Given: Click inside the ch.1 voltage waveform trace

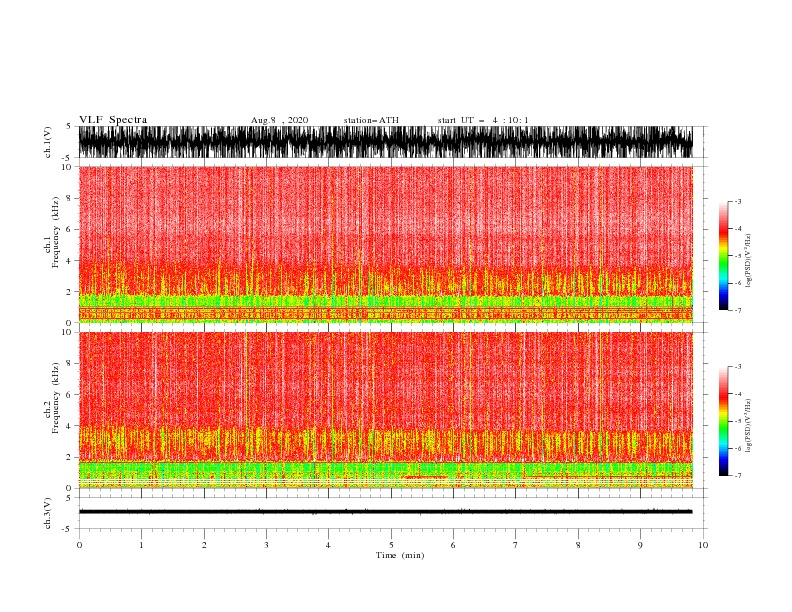Looking at the screenshot, I should click(385, 142).
